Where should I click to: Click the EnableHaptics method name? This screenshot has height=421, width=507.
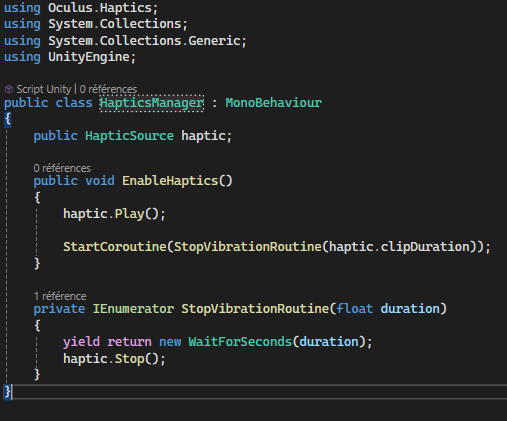[x=170, y=181]
